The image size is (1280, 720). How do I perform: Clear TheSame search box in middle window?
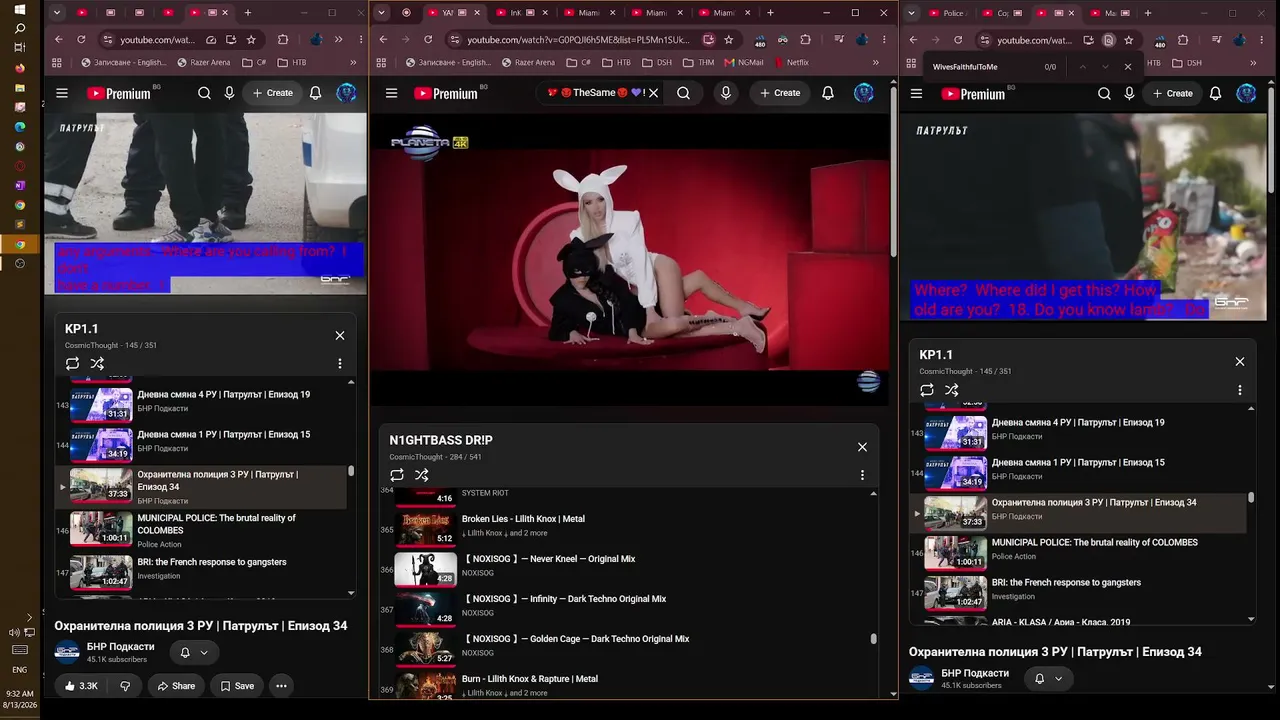click(653, 93)
